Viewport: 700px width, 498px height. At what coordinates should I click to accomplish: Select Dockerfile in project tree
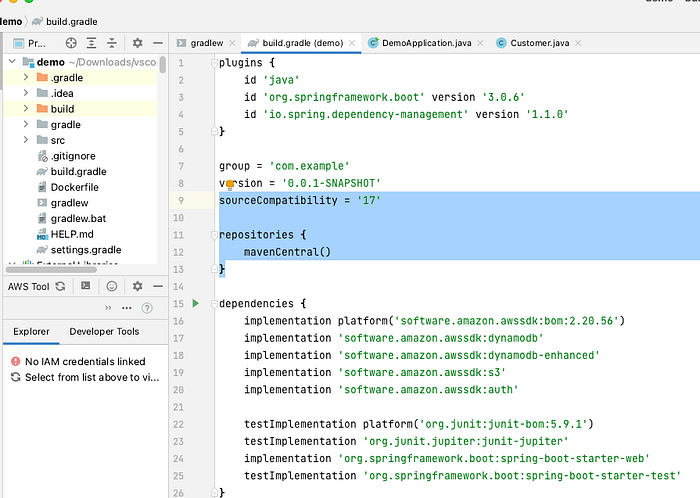point(68,187)
